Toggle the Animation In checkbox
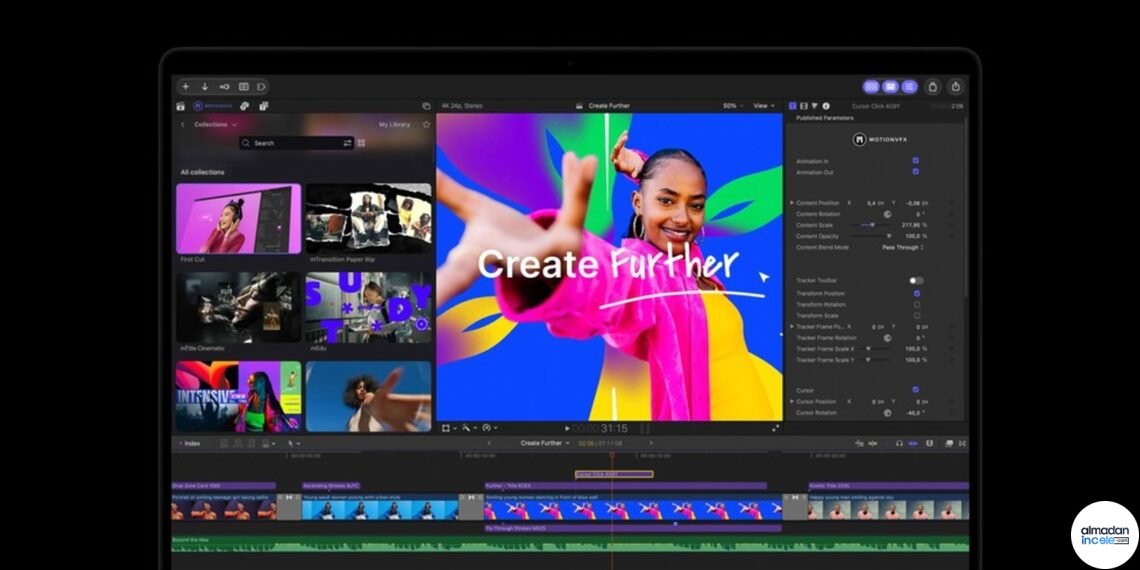Image resolution: width=1140 pixels, height=570 pixels. click(915, 161)
